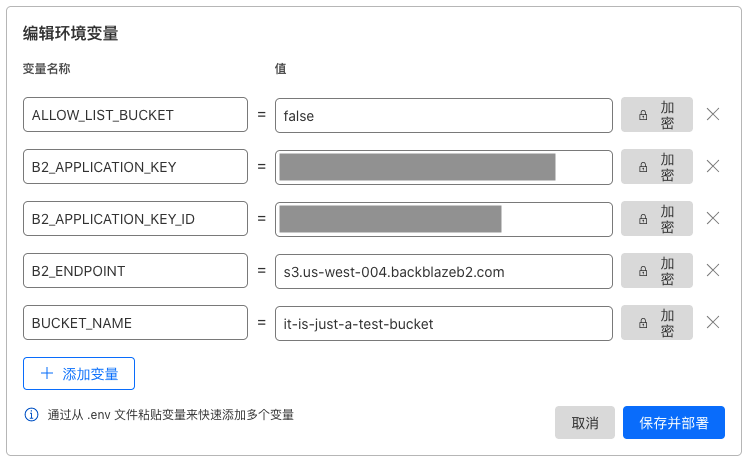The width and height of the screenshot is (748, 461).
Task: Edit the it-is-just-a-test-bucket value field
Action: (x=443, y=323)
